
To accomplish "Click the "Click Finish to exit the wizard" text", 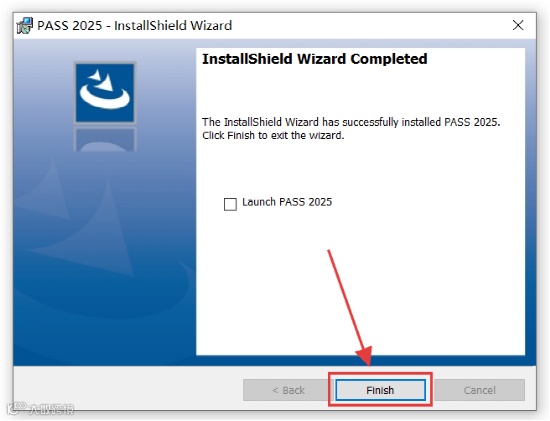I will [273, 135].
